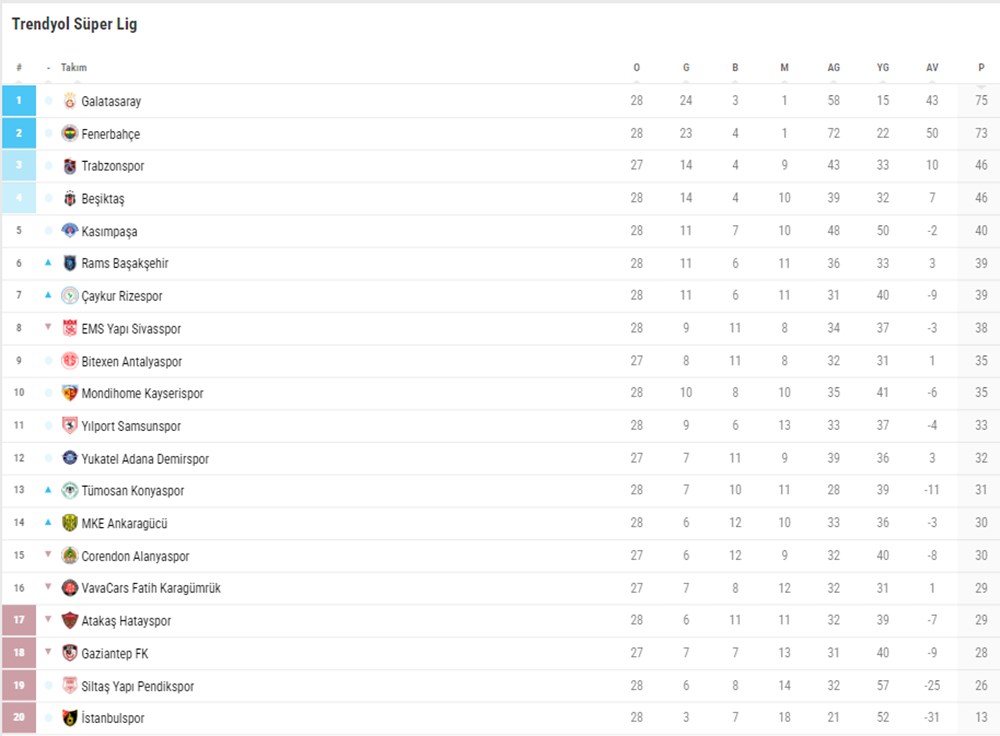Open VavaCars Fatih Karagümrük team link
The height and width of the screenshot is (736, 1000).
tap(151, 588)
